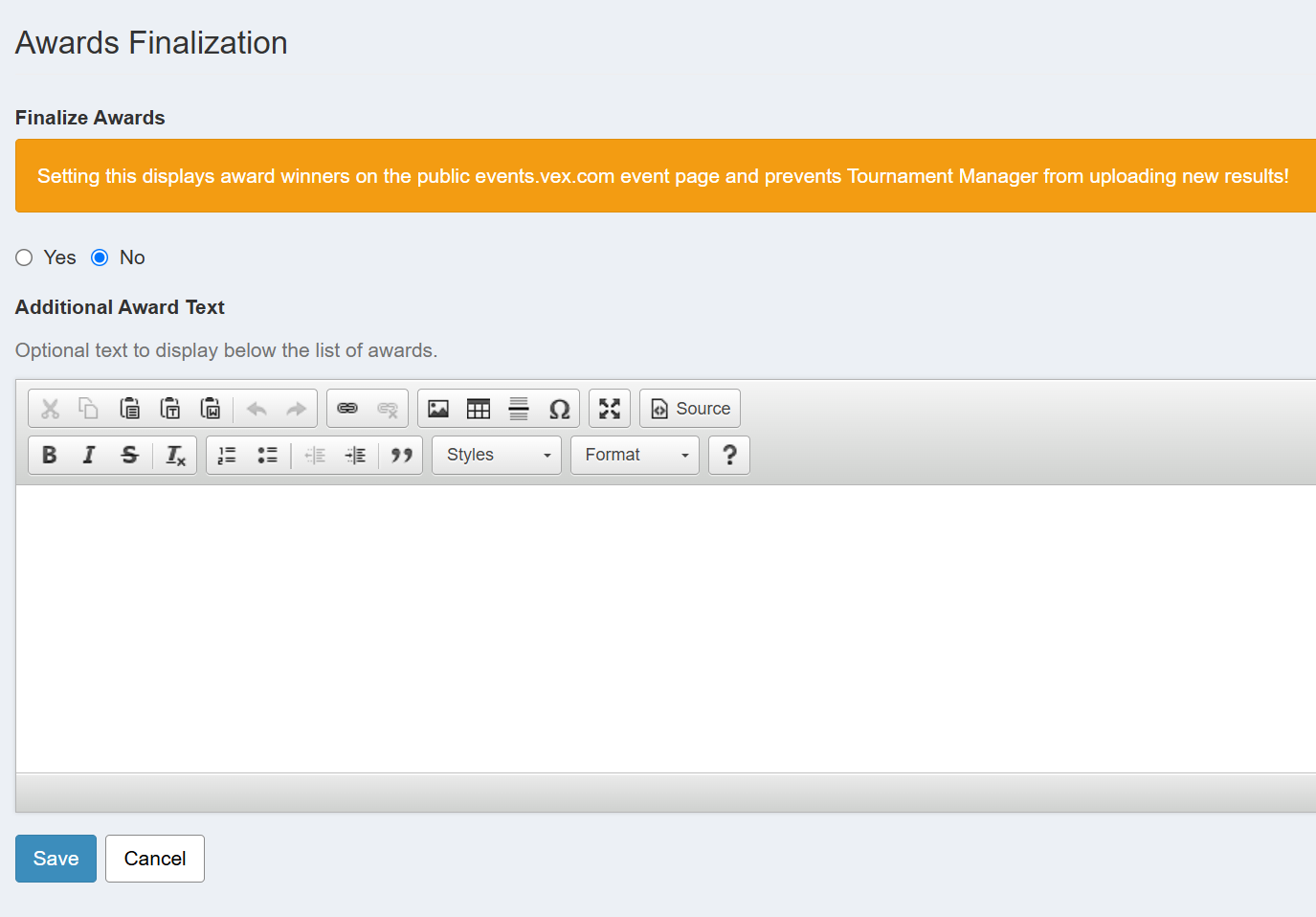Click the 'Awards Finalization' page title
This screenshot has height=917, width=1316.
point(151,43)
